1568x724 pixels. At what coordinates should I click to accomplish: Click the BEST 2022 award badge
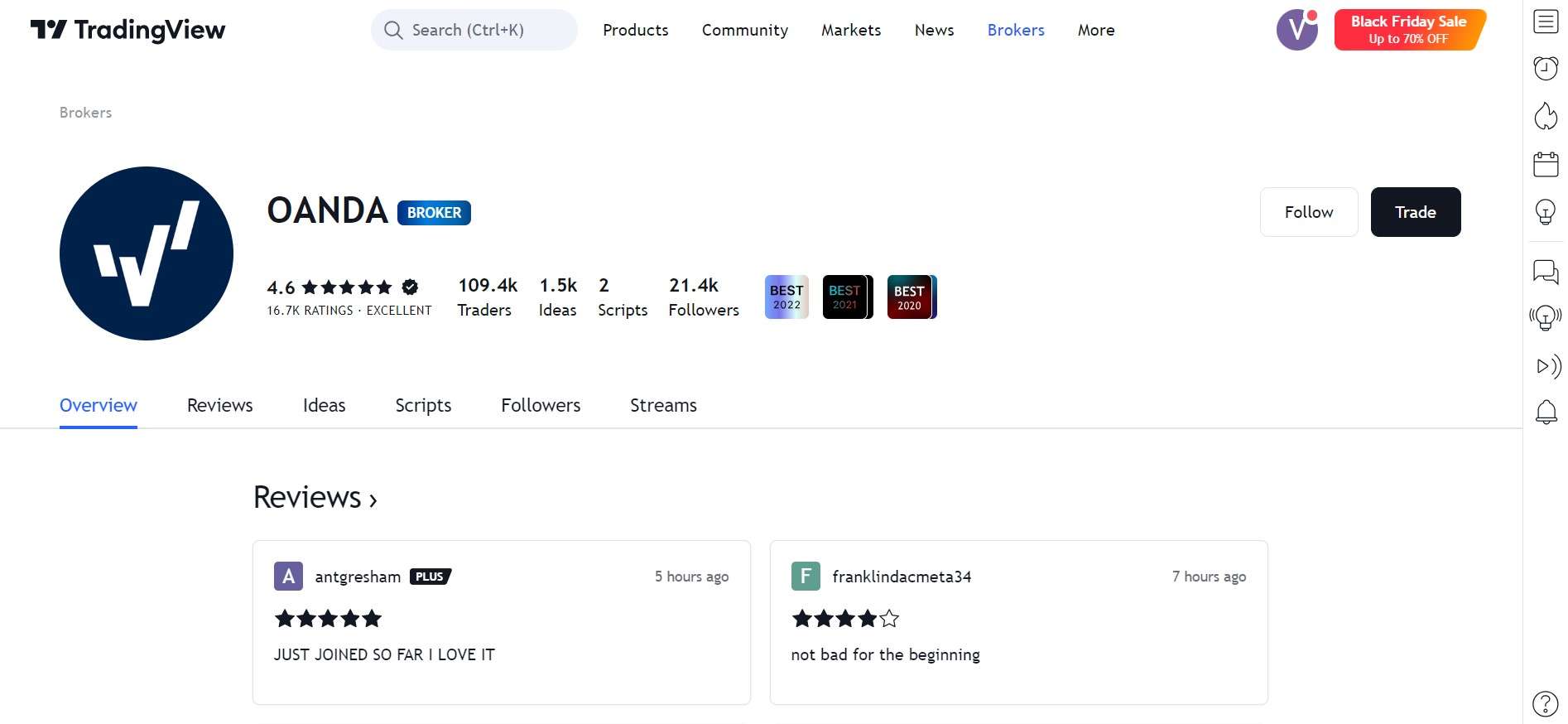pyautogui.click(x=786, y=297)
